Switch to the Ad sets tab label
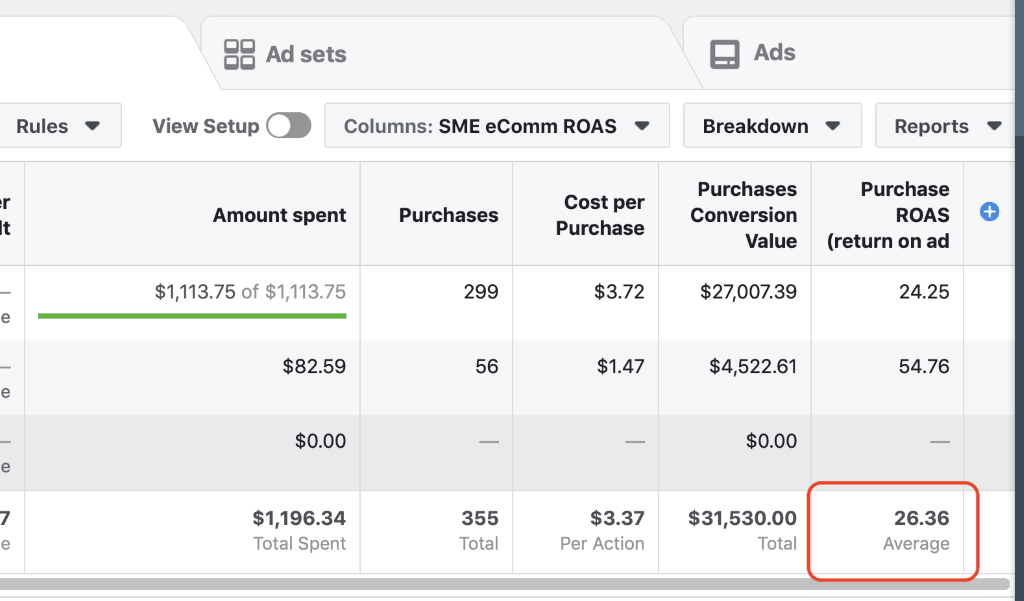Image resolution: width=1024 pixels, height=601 pixels. 306,54
